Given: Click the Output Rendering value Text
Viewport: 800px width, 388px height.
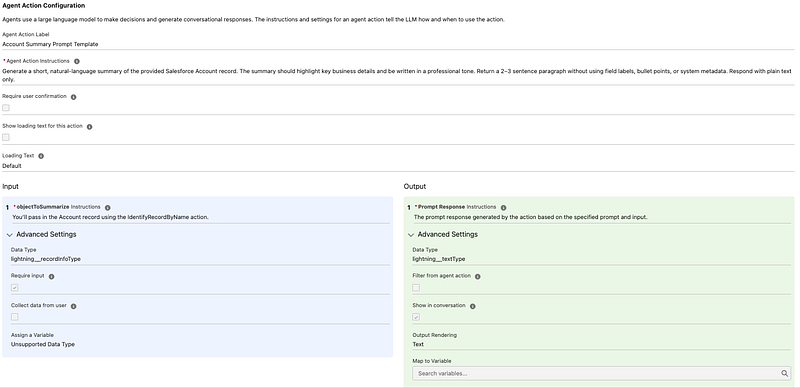Looking at the screenshot, I should (x=418, y=344).
